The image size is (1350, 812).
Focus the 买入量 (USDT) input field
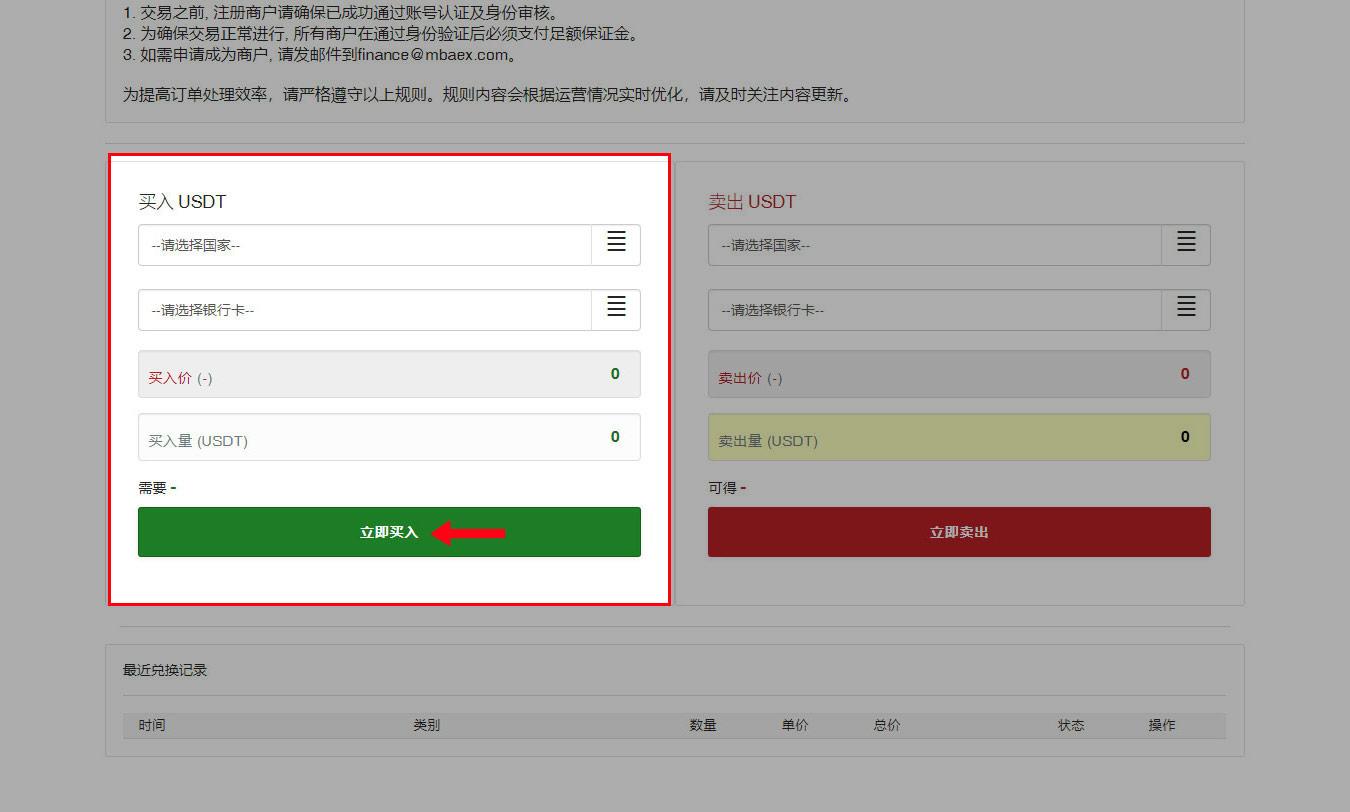coord(389,437)
